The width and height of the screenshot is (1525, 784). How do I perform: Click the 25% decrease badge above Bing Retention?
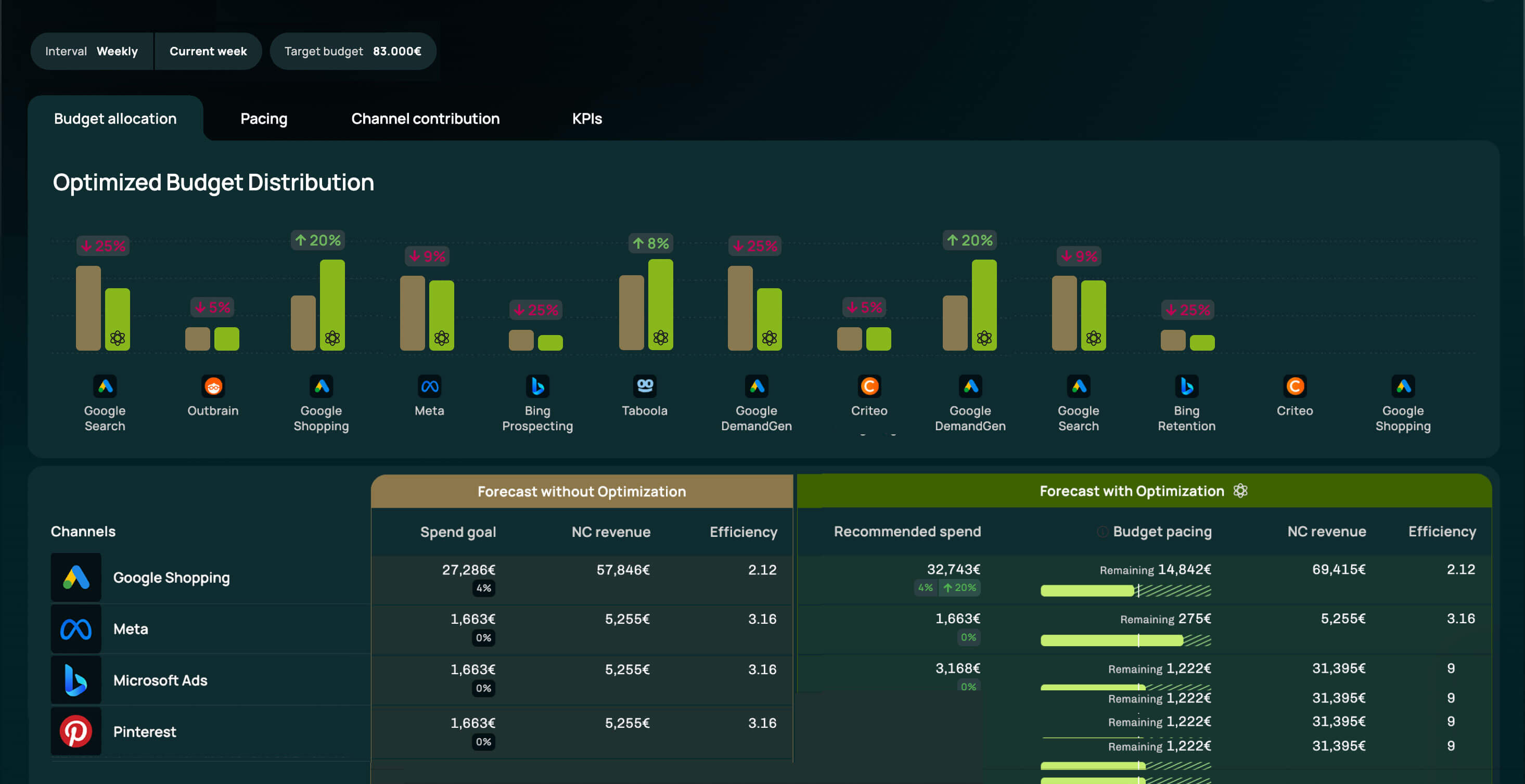[x=1187, y=310]
